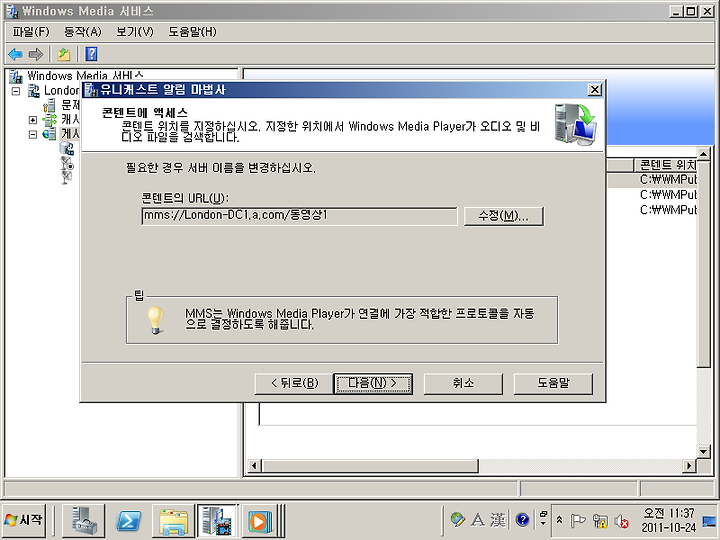Click the Up one level folder icon
Viewport: 720px width, 540px height.
(x=64, y=54)
